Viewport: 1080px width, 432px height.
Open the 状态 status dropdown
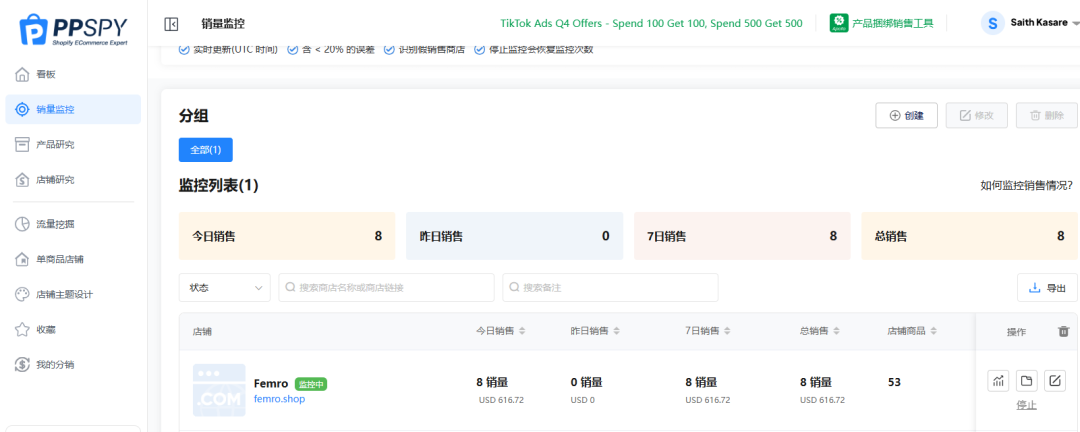[x=225, y=287]
